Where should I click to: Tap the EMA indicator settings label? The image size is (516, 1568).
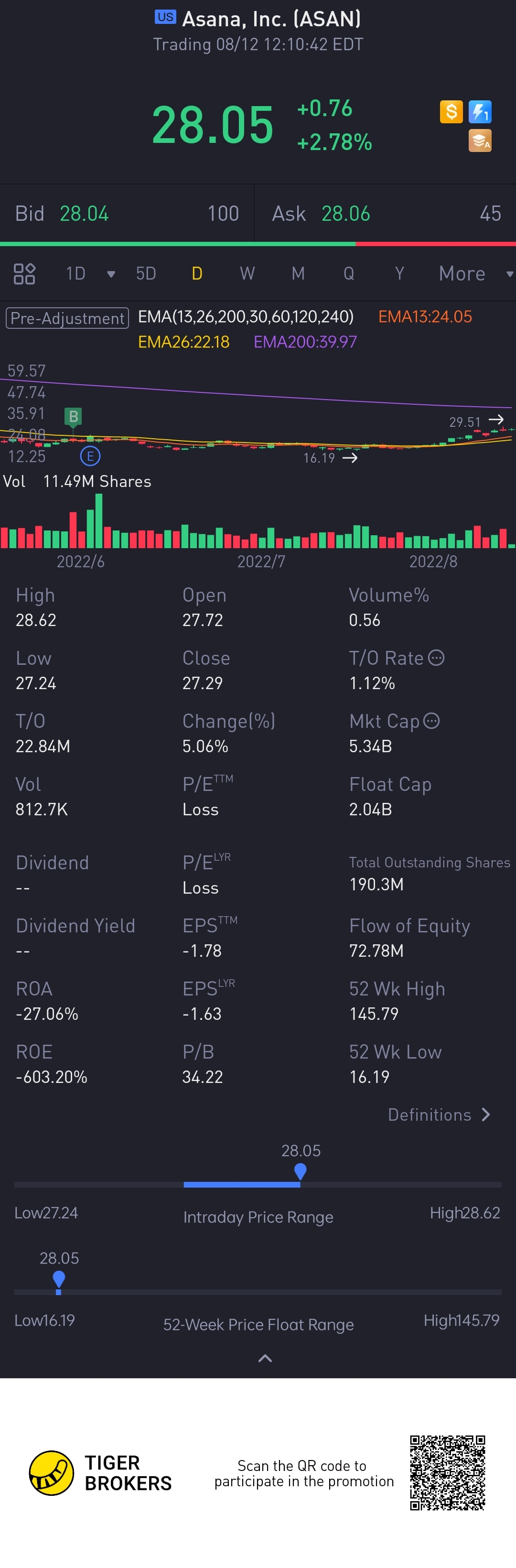pos(246,316)
